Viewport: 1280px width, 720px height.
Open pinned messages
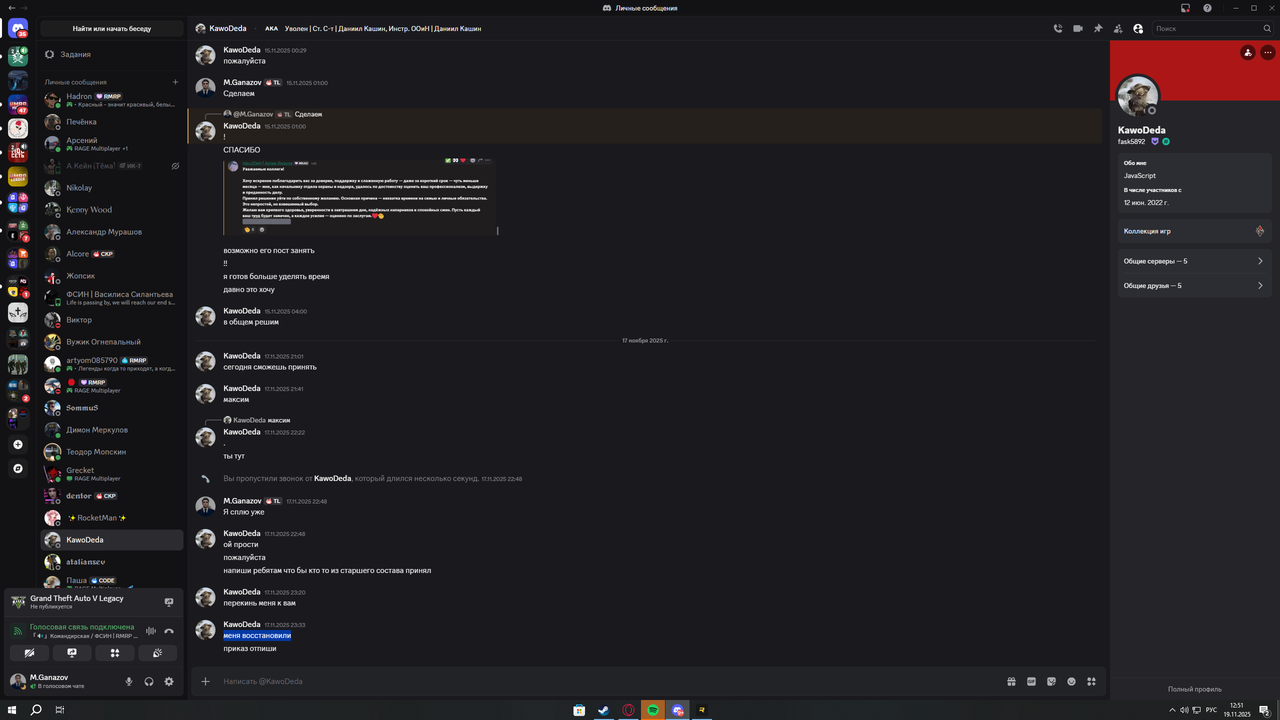point(1098,29)
